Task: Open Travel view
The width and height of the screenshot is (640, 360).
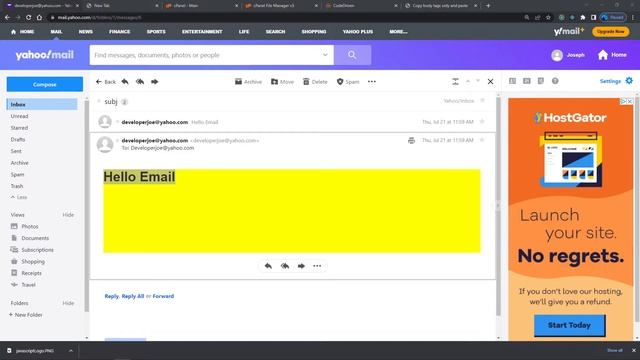Action: coord(23,285)
